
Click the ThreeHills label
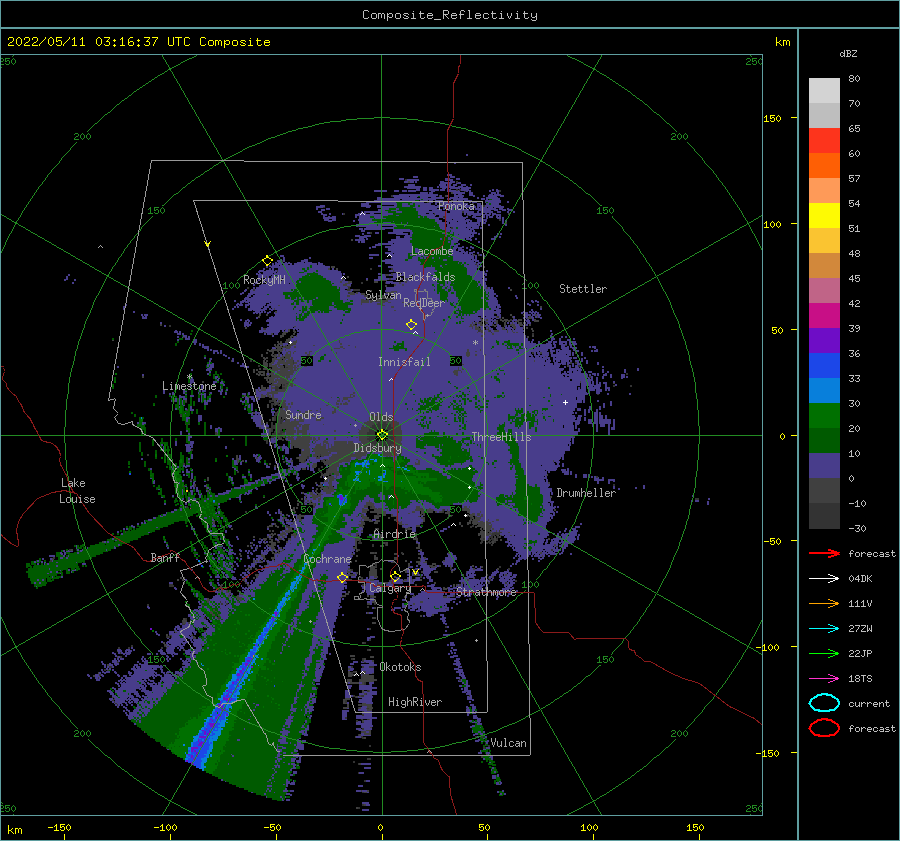(x=501, y=437)
